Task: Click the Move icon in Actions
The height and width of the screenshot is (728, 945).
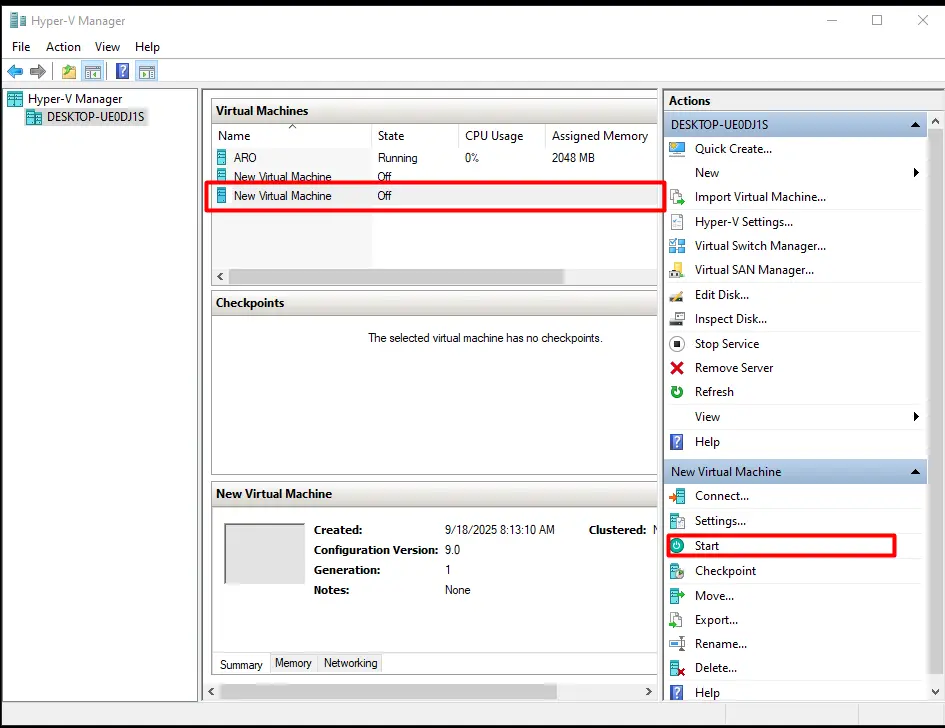Action: [x=677, y=596]
